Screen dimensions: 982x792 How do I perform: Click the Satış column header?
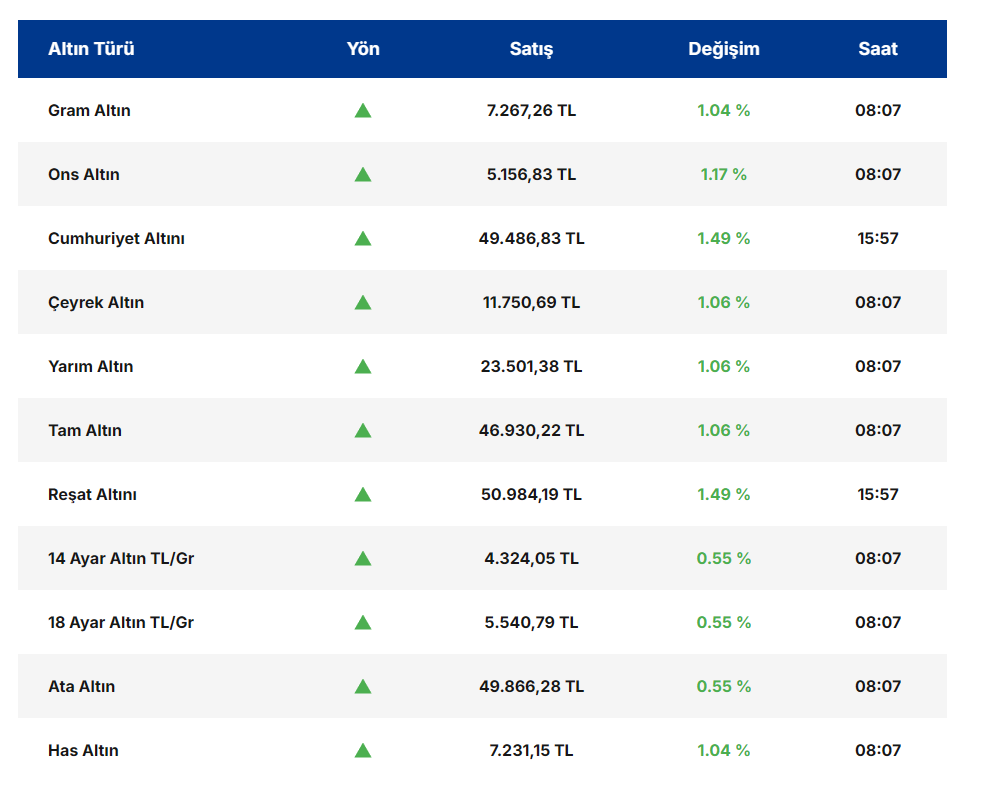click(x=531, y=49)
